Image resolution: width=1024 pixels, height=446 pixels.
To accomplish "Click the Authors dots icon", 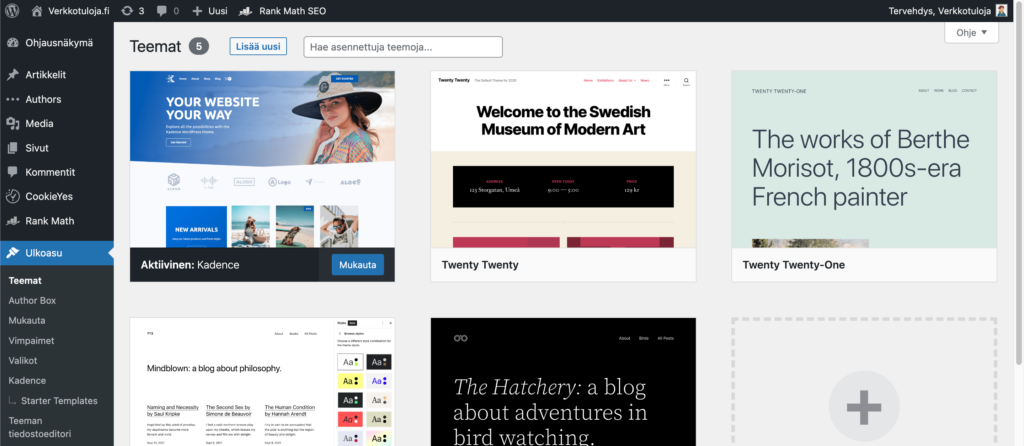I will [12, 99].
